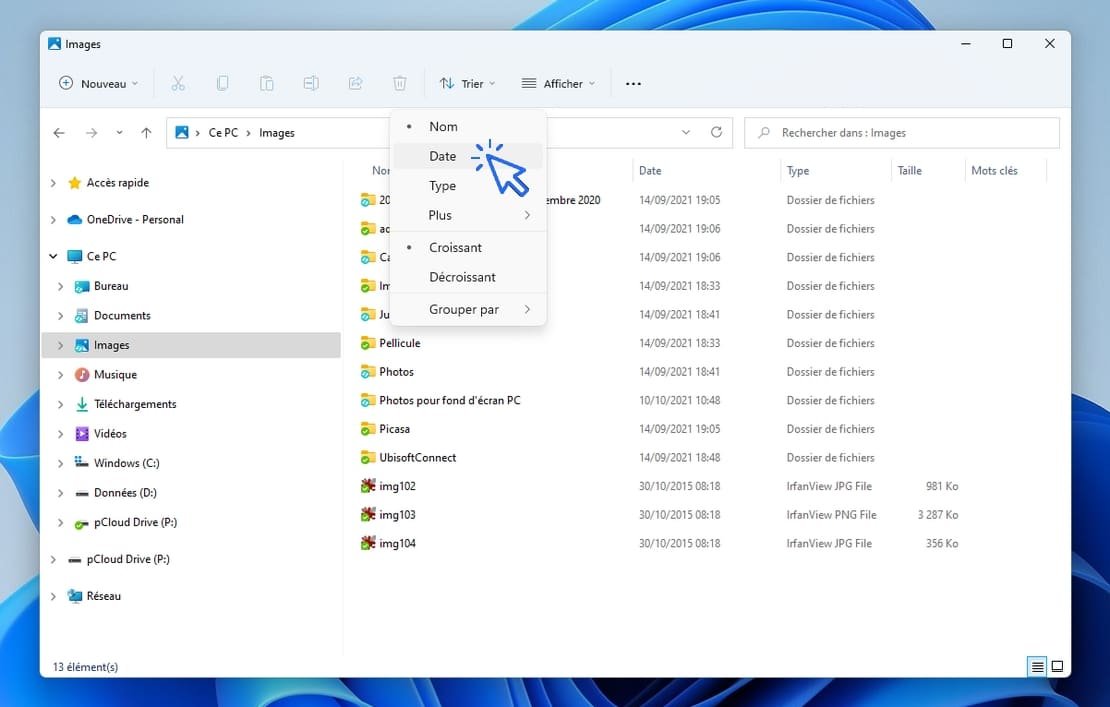
Task: Select the Accès rapide star icon
Action: click(74, 183)
